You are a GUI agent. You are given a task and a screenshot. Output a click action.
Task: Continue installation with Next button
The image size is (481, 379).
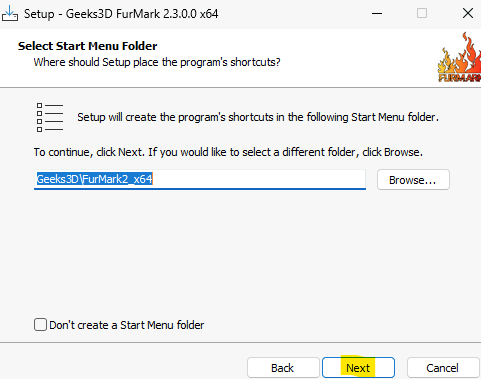point(358,368)
